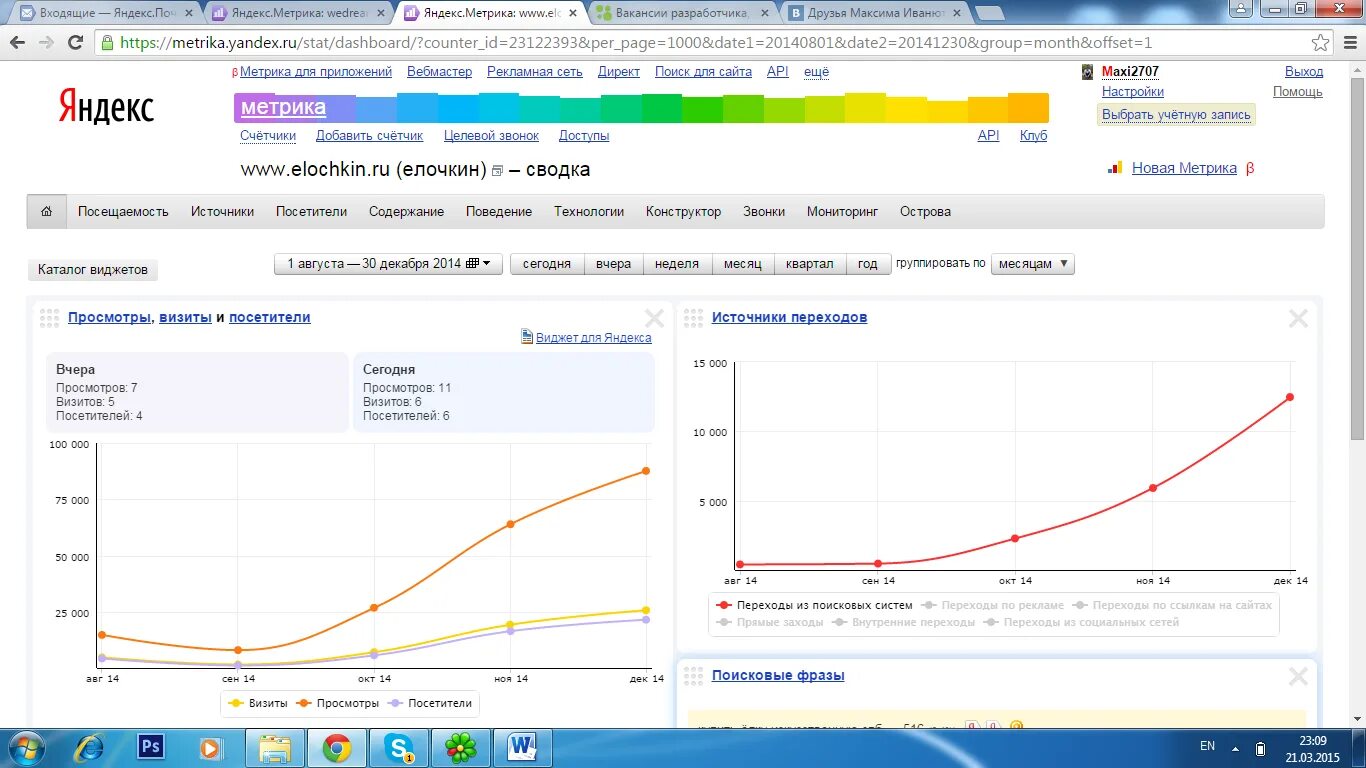Click the browser back arrow

point(17,43)
